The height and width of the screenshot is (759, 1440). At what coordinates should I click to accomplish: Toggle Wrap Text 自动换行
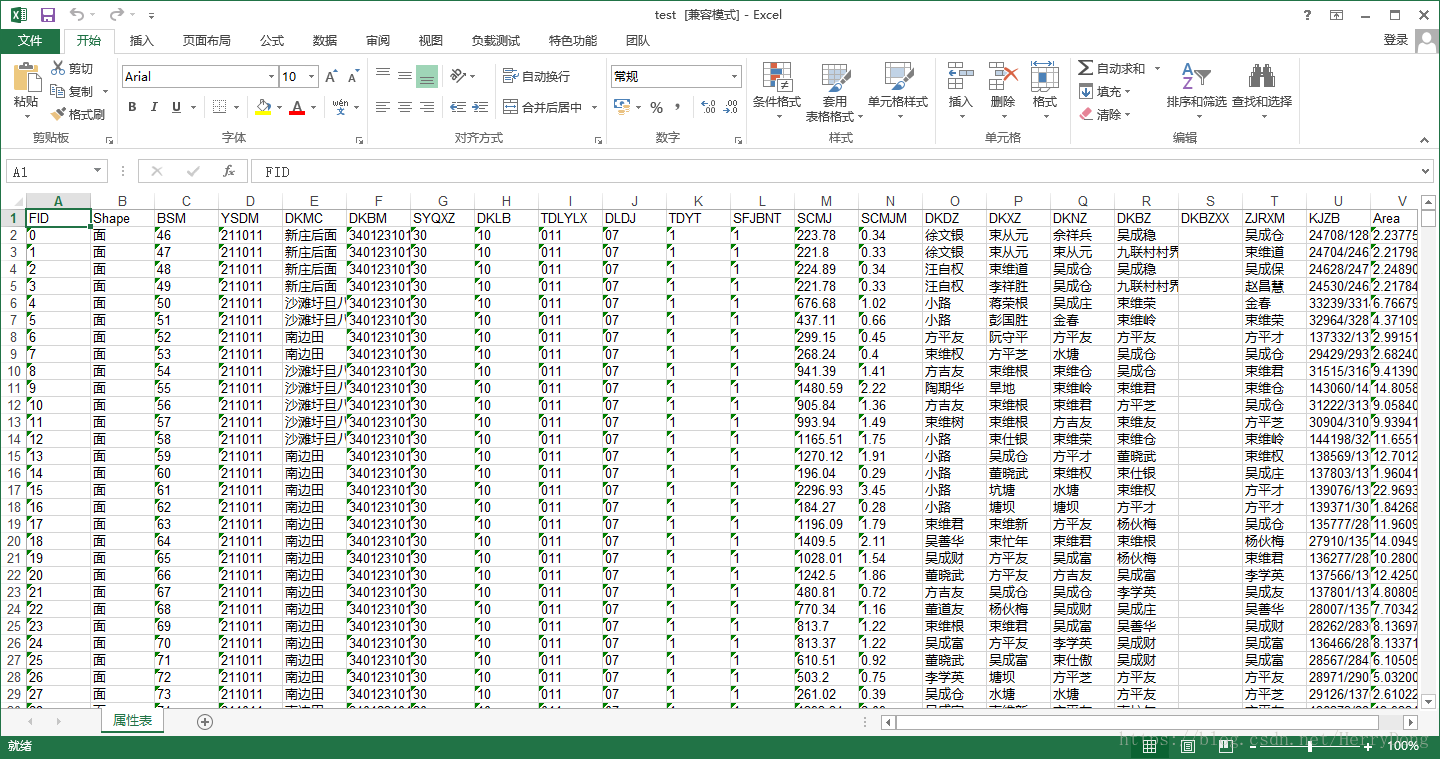pyautogui.click(x=536, y=76)
